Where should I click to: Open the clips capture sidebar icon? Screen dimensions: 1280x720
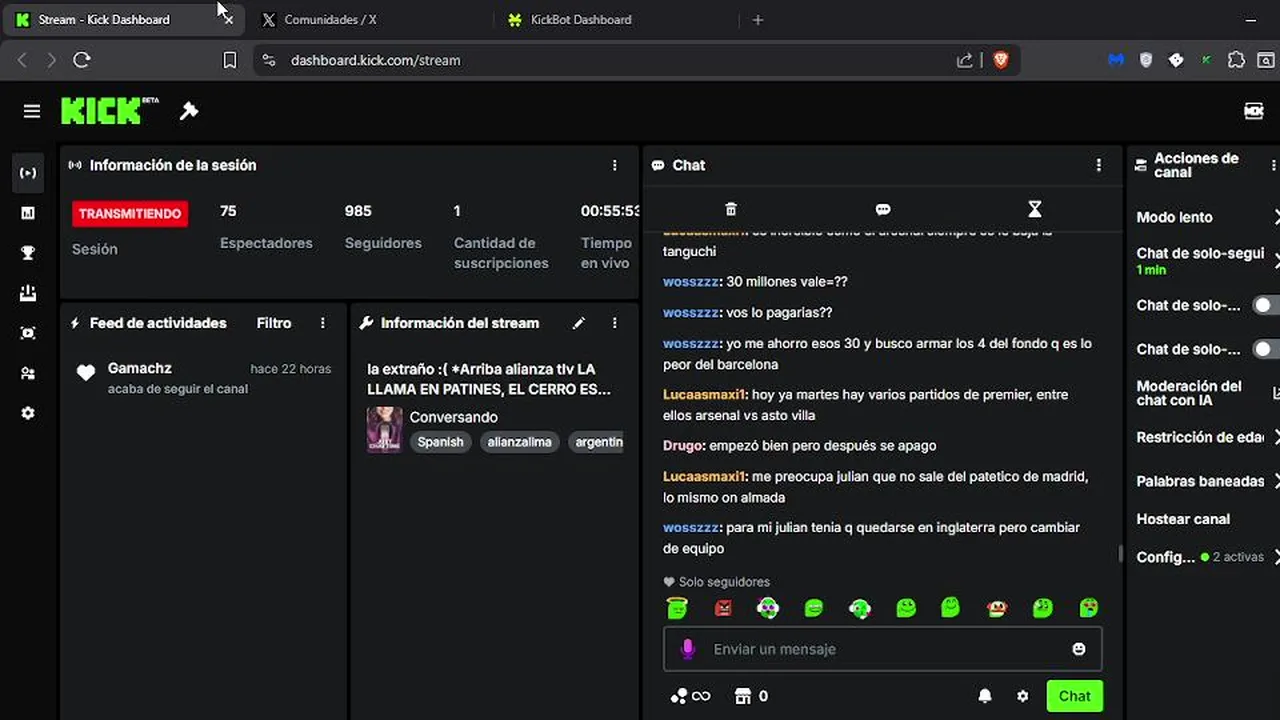point(28,333)
